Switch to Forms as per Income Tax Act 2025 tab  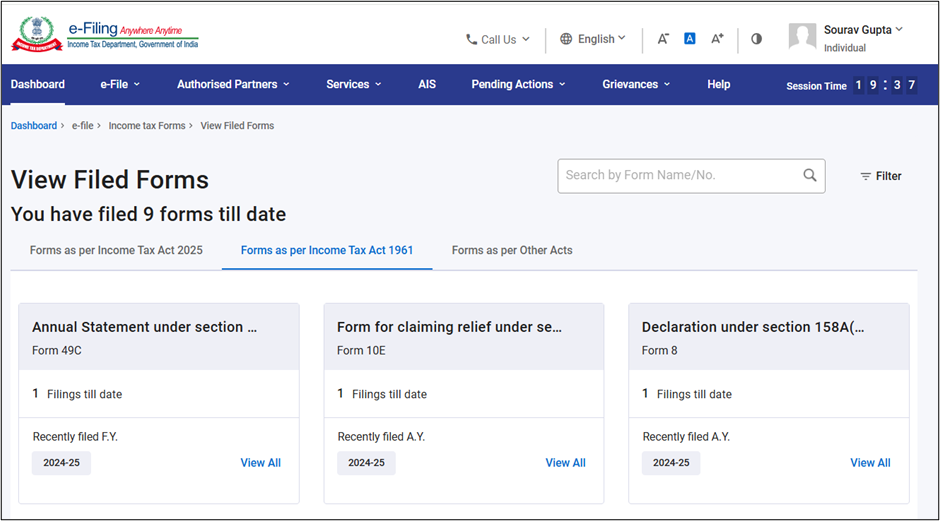pos(116,250)
